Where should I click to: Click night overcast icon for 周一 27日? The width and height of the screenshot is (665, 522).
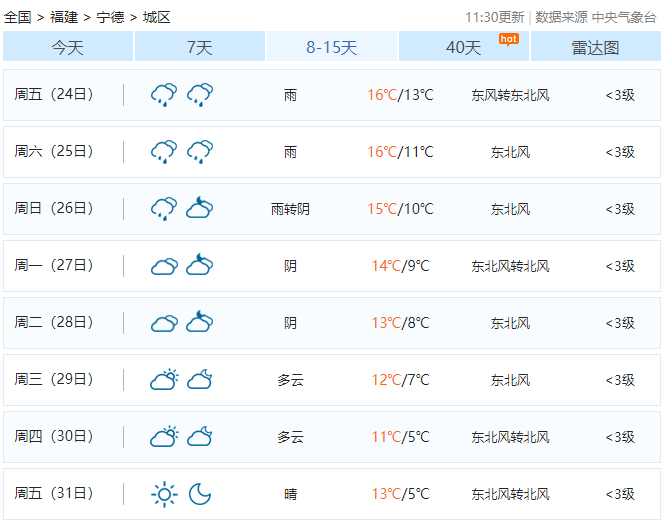point(200,264)
